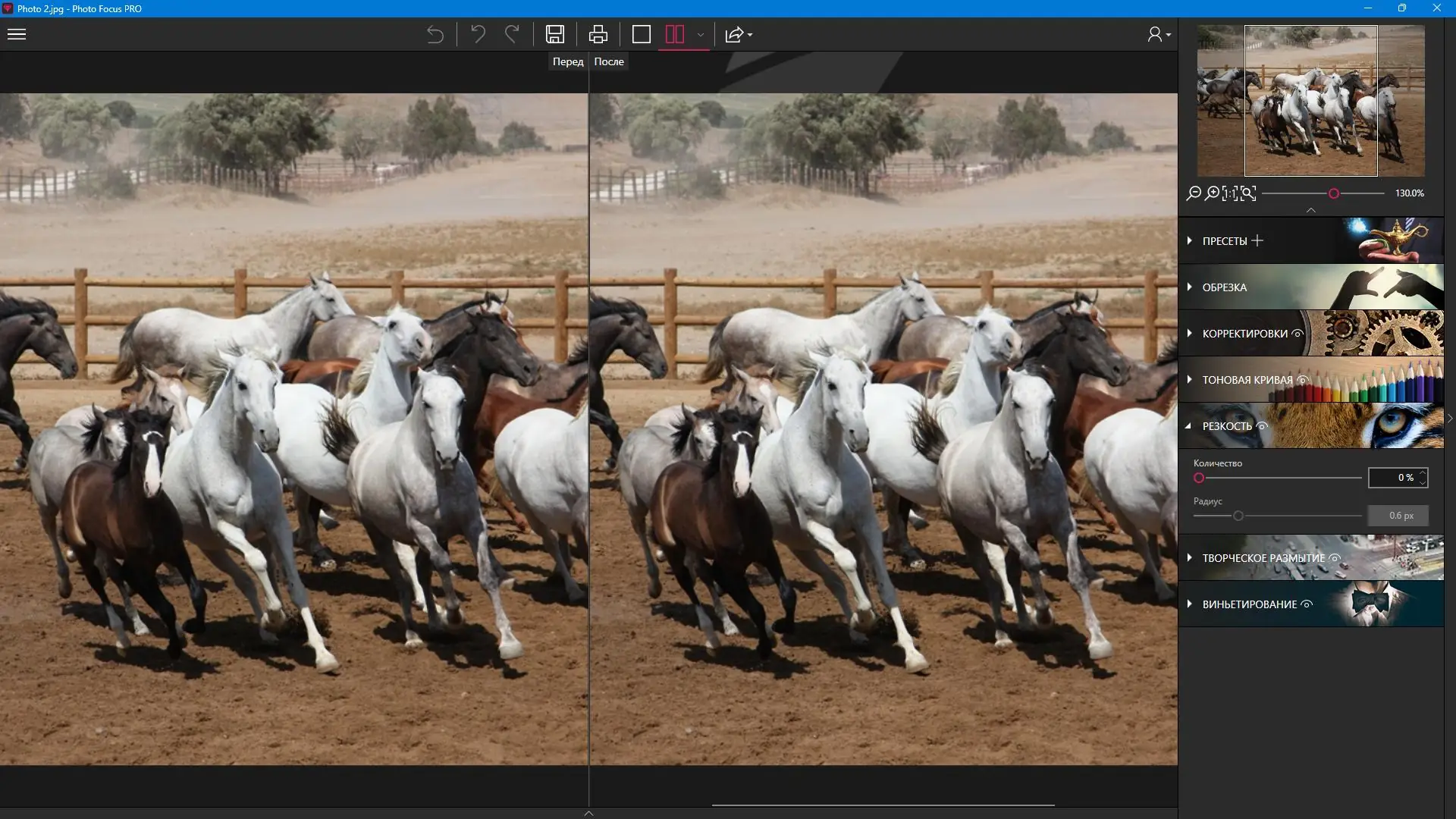Select side-by-side split view icon
This screenshot has width=1456, height=819.
tap(674, 34)
